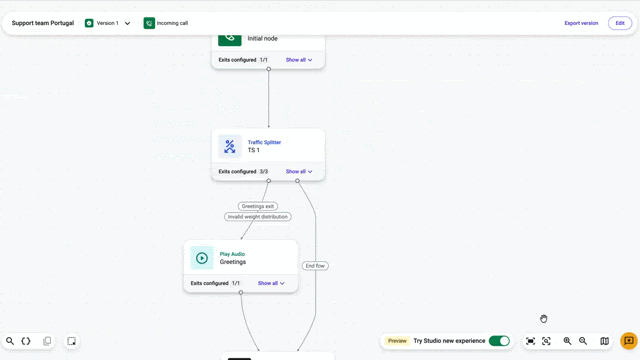Image resolution: width=640 pixels, height=360 pixels.
Task: Zoom out of the canvas
Action: tap(583, 341)
